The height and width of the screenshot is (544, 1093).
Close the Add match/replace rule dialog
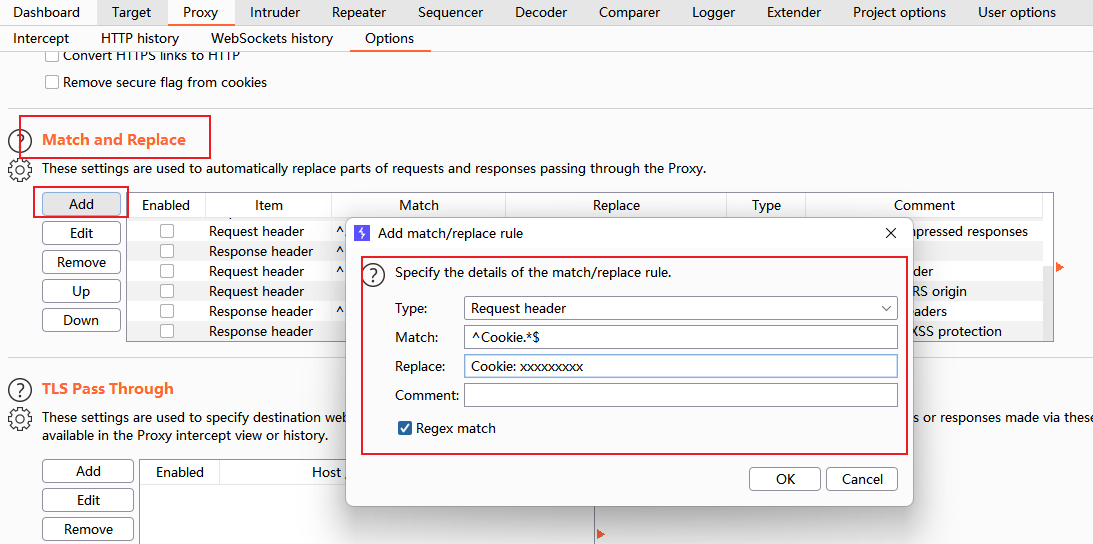tap(891, 233)
